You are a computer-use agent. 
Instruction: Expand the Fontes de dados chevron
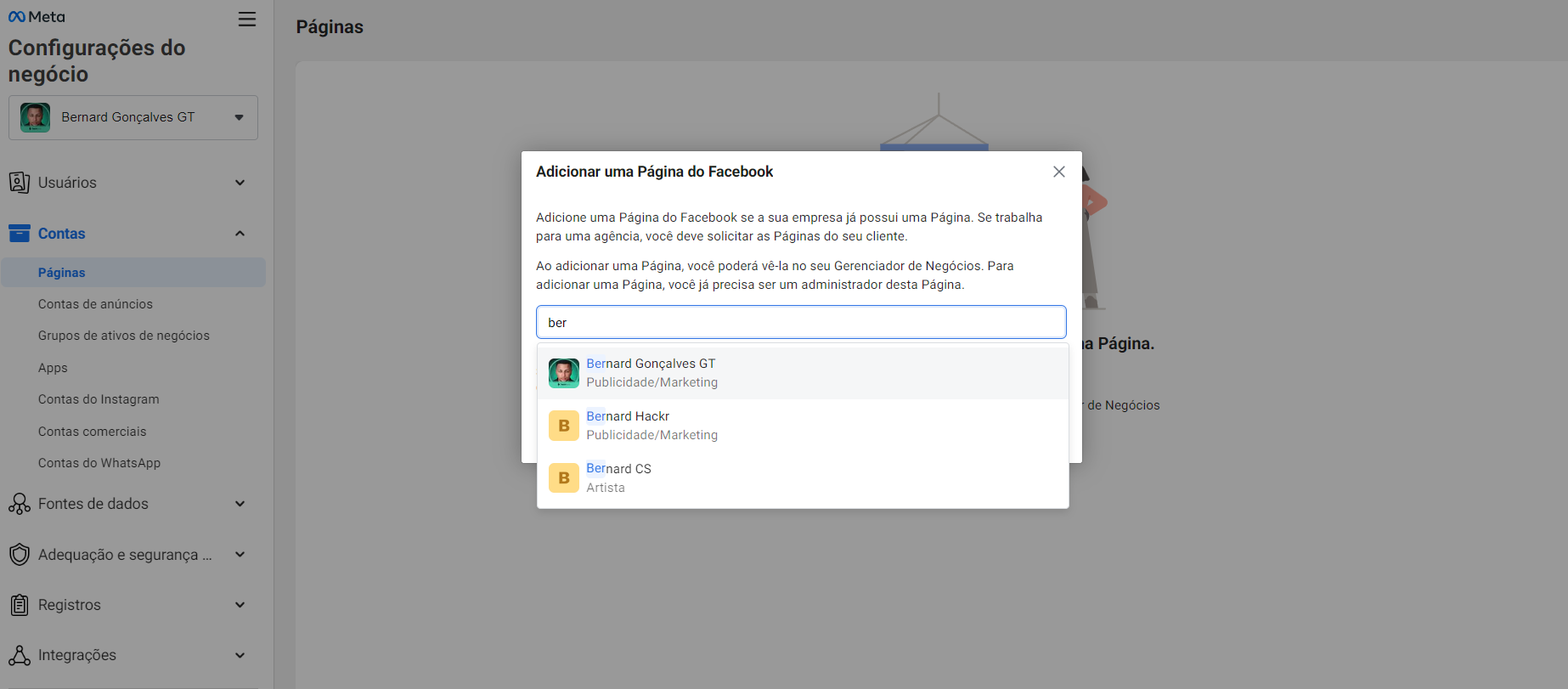click(240, 504)
